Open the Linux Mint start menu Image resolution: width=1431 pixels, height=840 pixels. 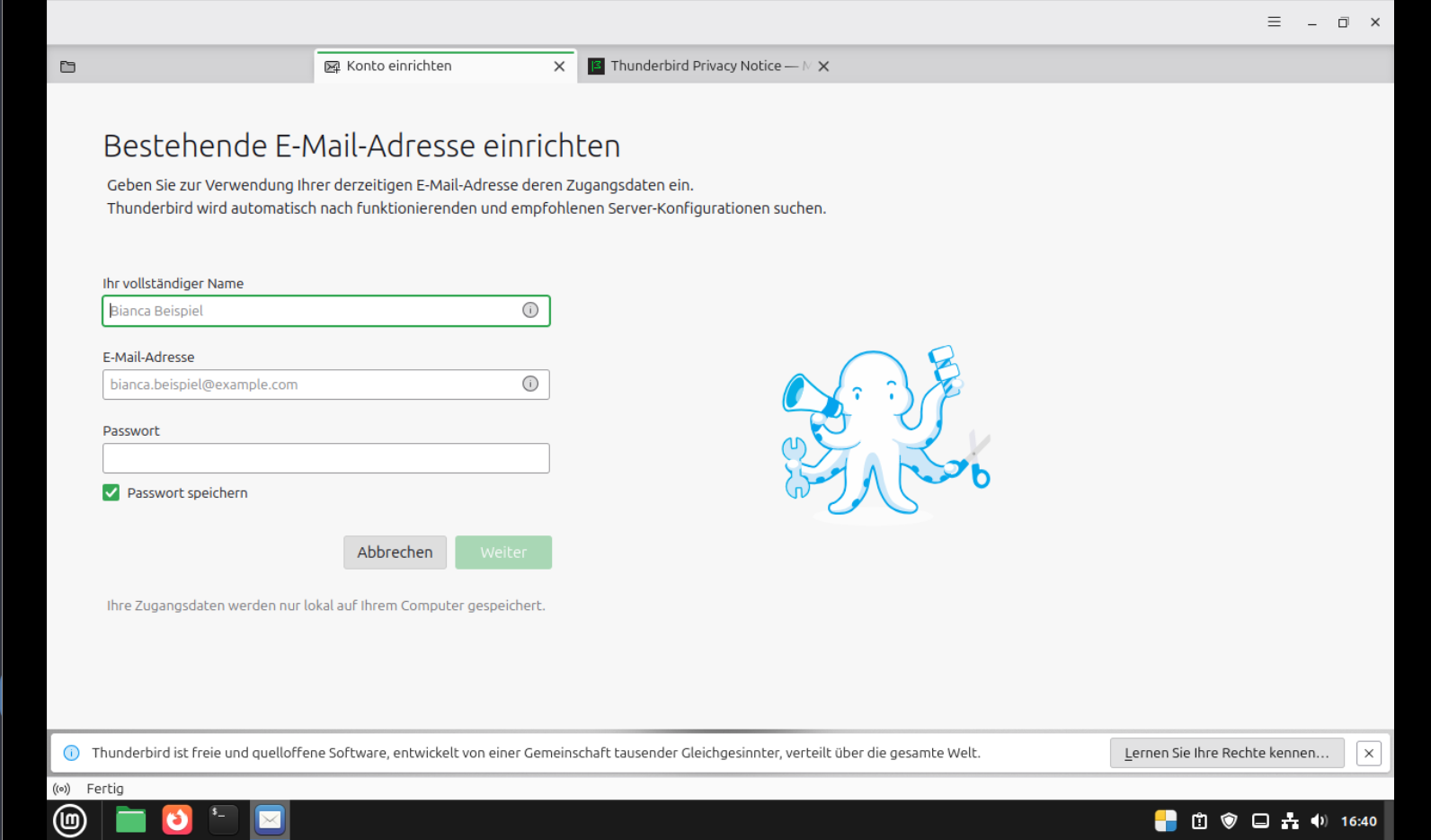coord(70,820)
